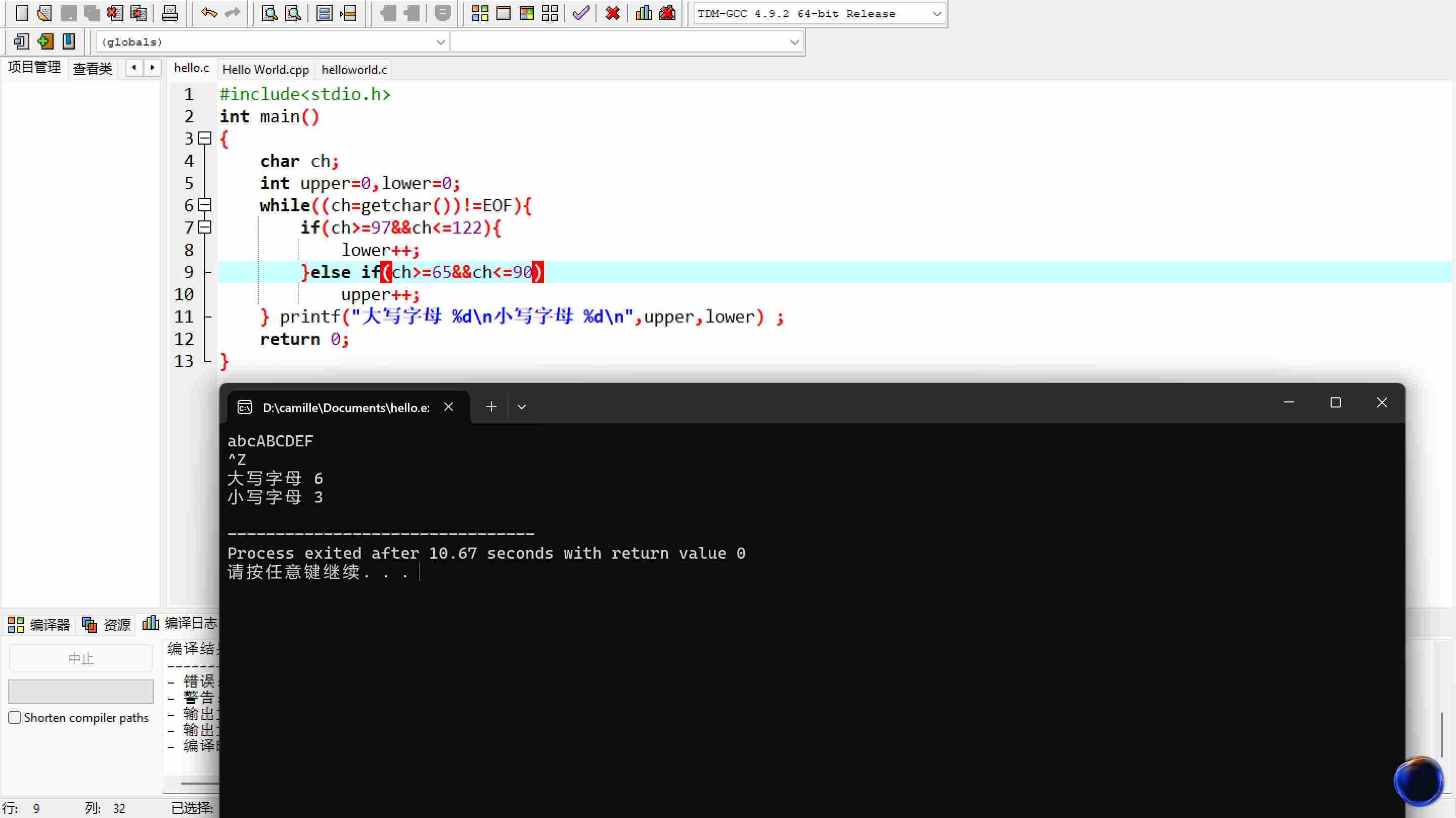Screen dimensions: 1456x818
Task: Open the terminal new-tab options chevron
Action: [x=522, y=407]
